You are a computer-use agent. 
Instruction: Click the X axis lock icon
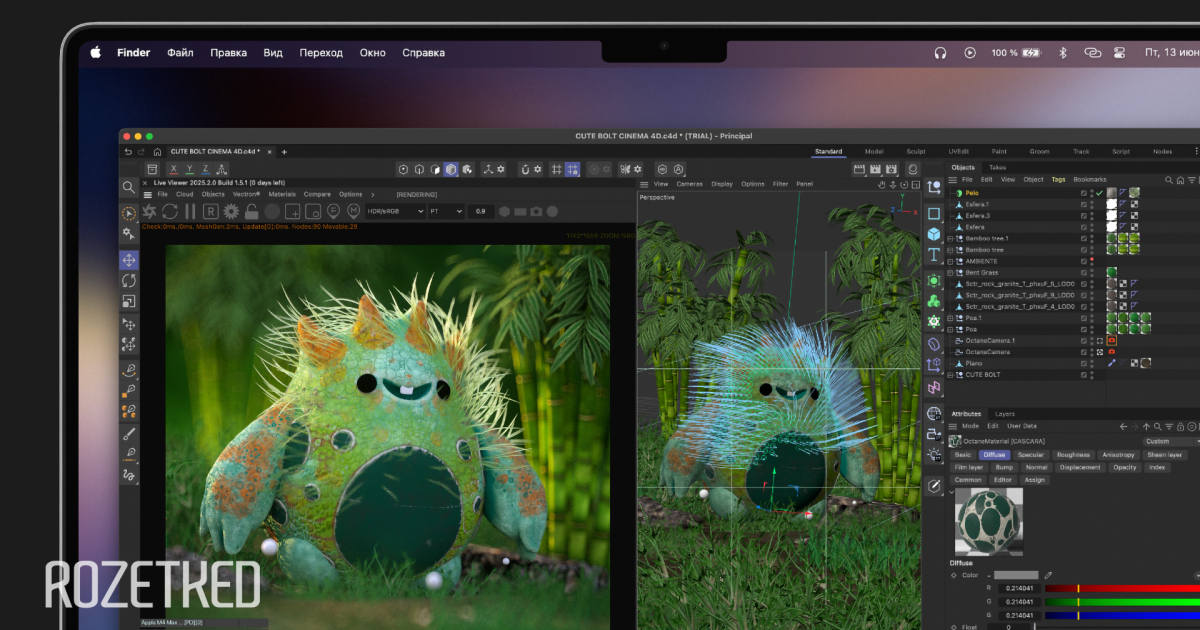174,169
